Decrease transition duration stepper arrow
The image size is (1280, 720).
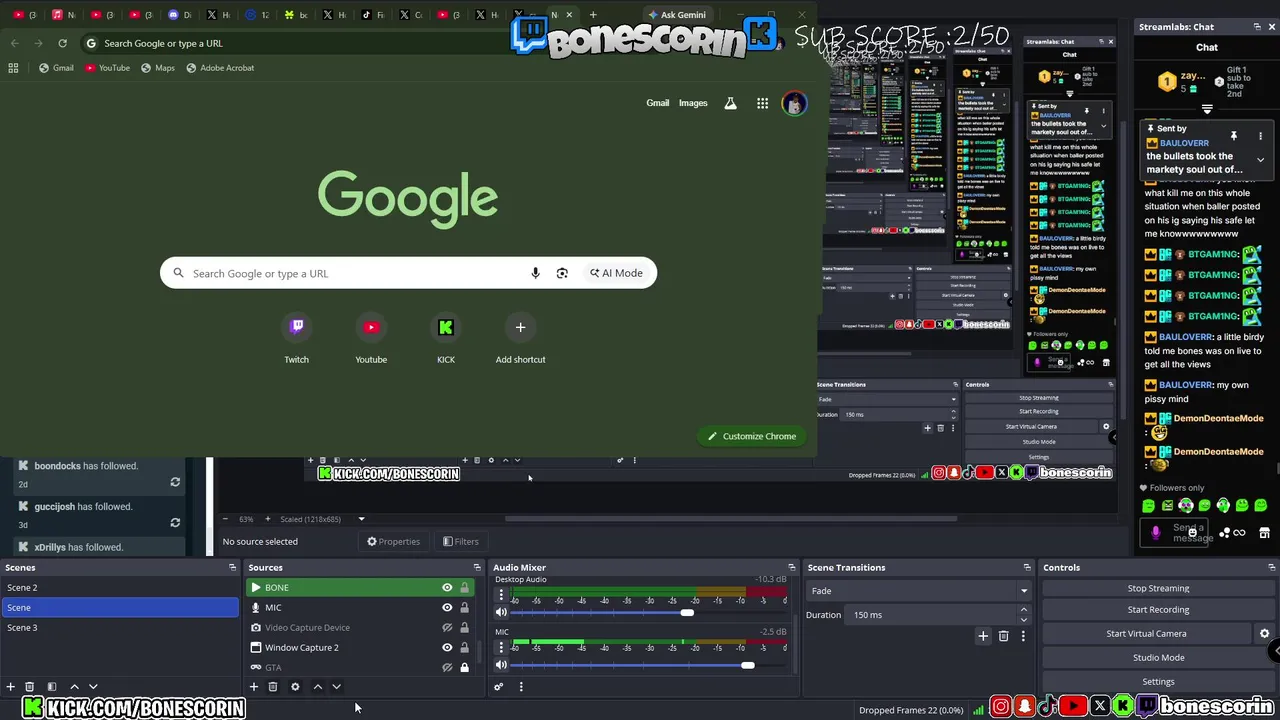pyautogui.click(x=1025, y=618)
